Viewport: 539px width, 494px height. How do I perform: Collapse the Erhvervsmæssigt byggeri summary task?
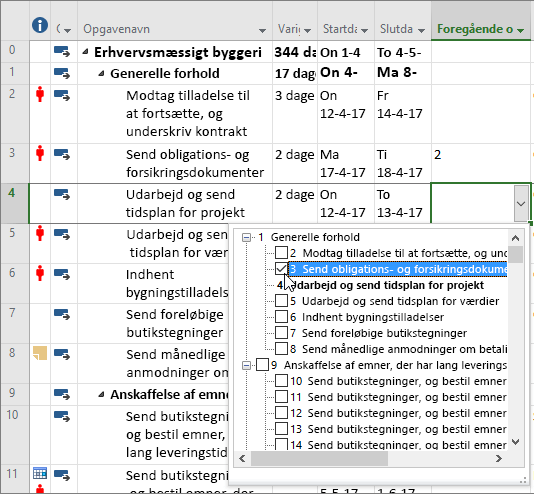(86, 52)
